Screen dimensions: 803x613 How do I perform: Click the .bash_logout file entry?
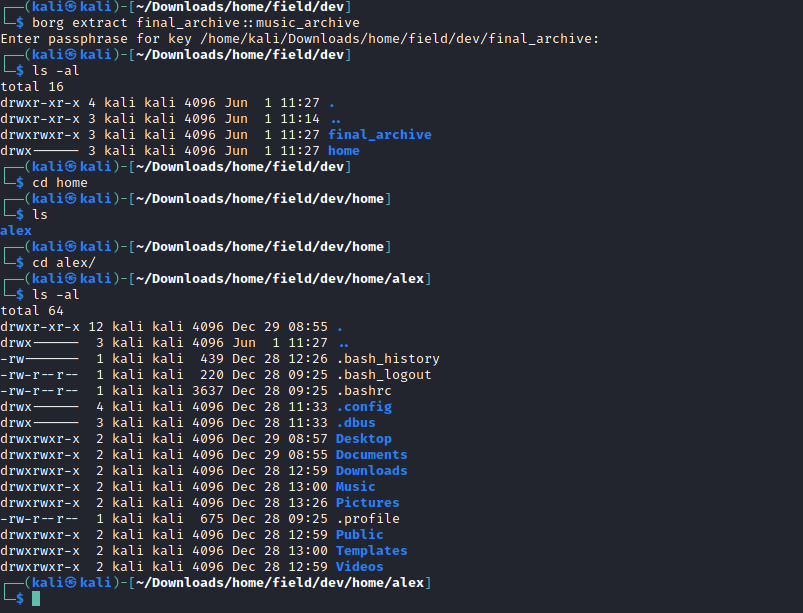click(x=383, y=375)
